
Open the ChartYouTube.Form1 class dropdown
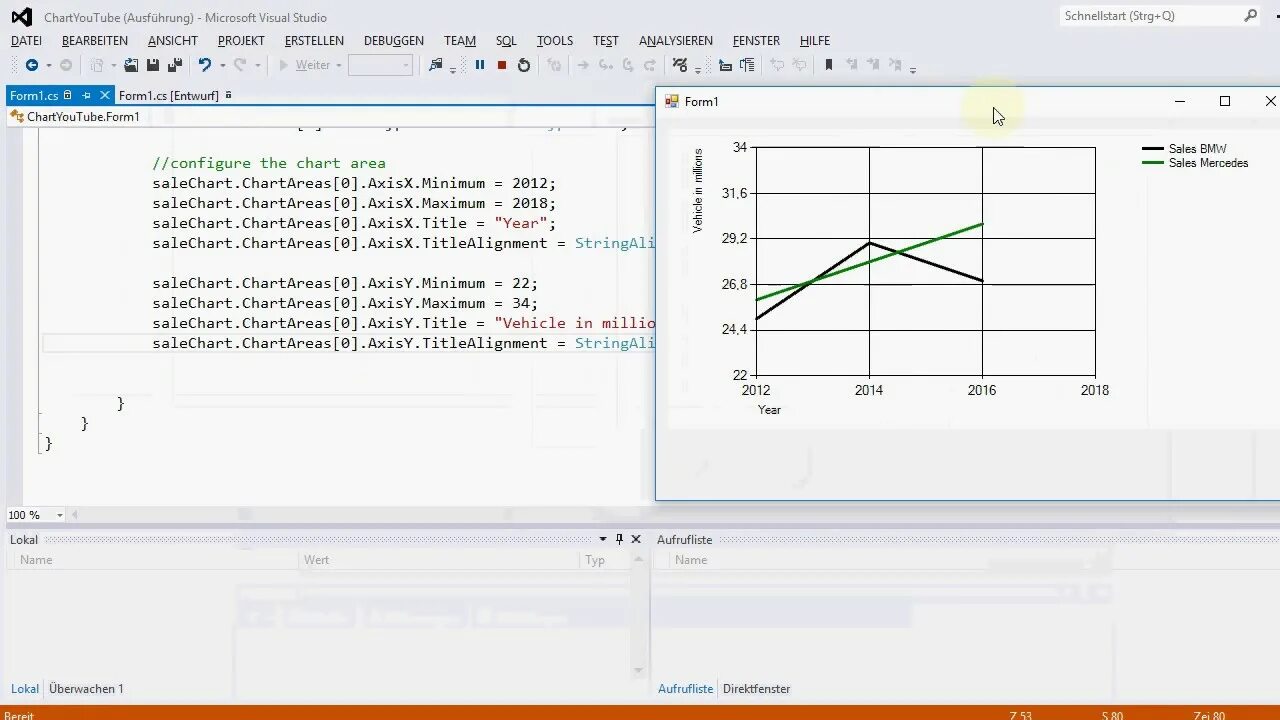[x=328, y=117]
